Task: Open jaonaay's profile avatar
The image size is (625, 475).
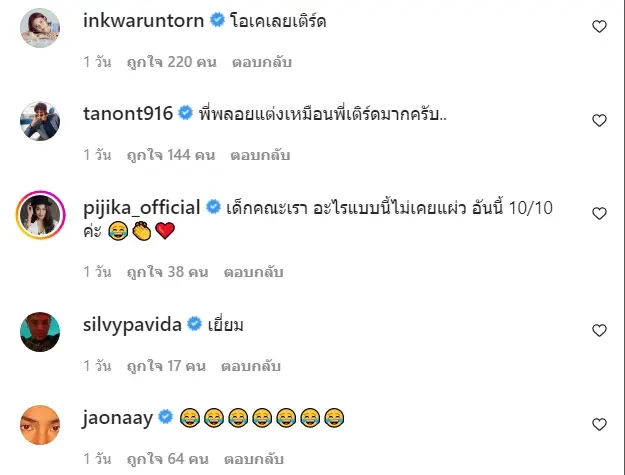Action: click(40, 425)
